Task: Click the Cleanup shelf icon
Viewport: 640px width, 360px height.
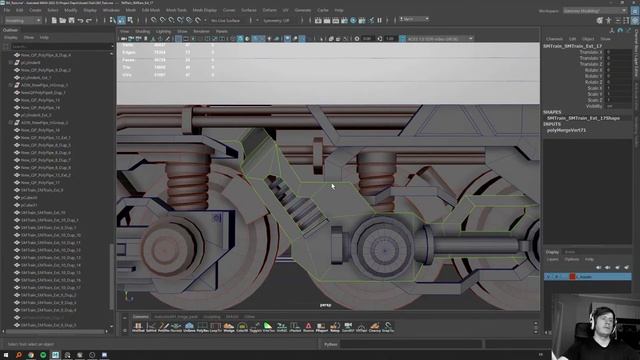Action: (x=375, y=326)
